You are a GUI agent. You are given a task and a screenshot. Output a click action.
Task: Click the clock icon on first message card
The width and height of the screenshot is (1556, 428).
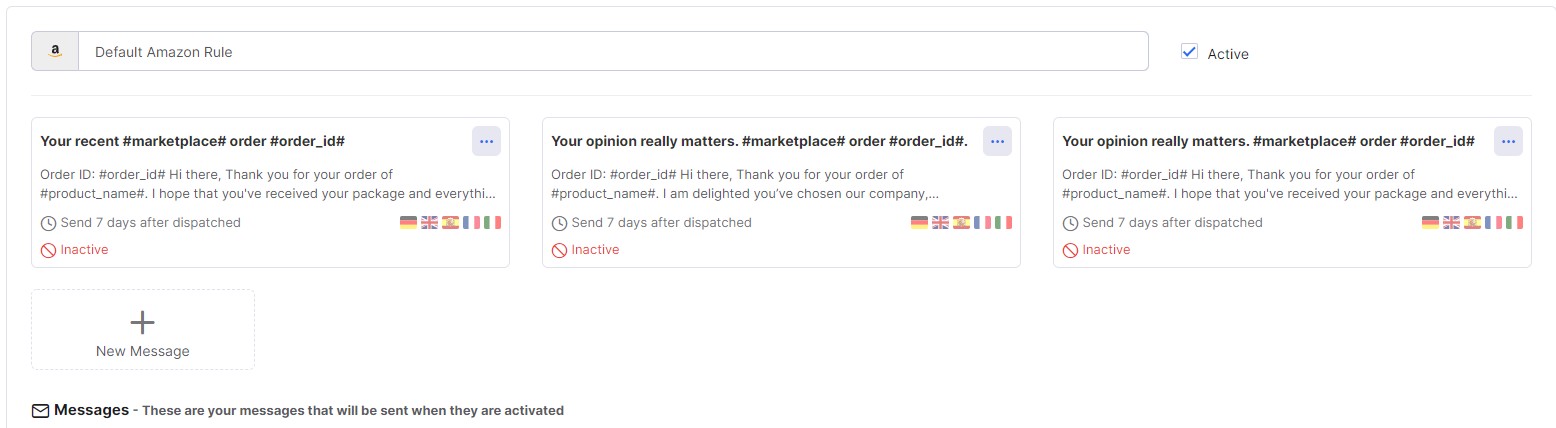pos(48,223)
